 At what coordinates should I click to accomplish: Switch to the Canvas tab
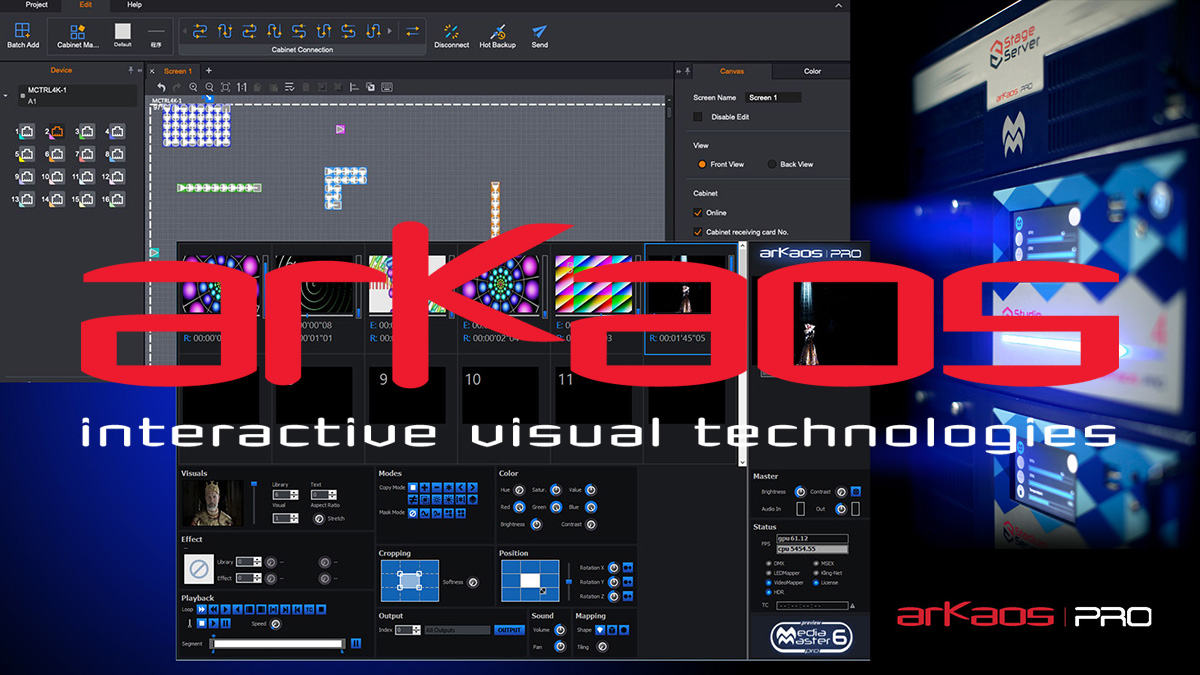tap(732, 71)
